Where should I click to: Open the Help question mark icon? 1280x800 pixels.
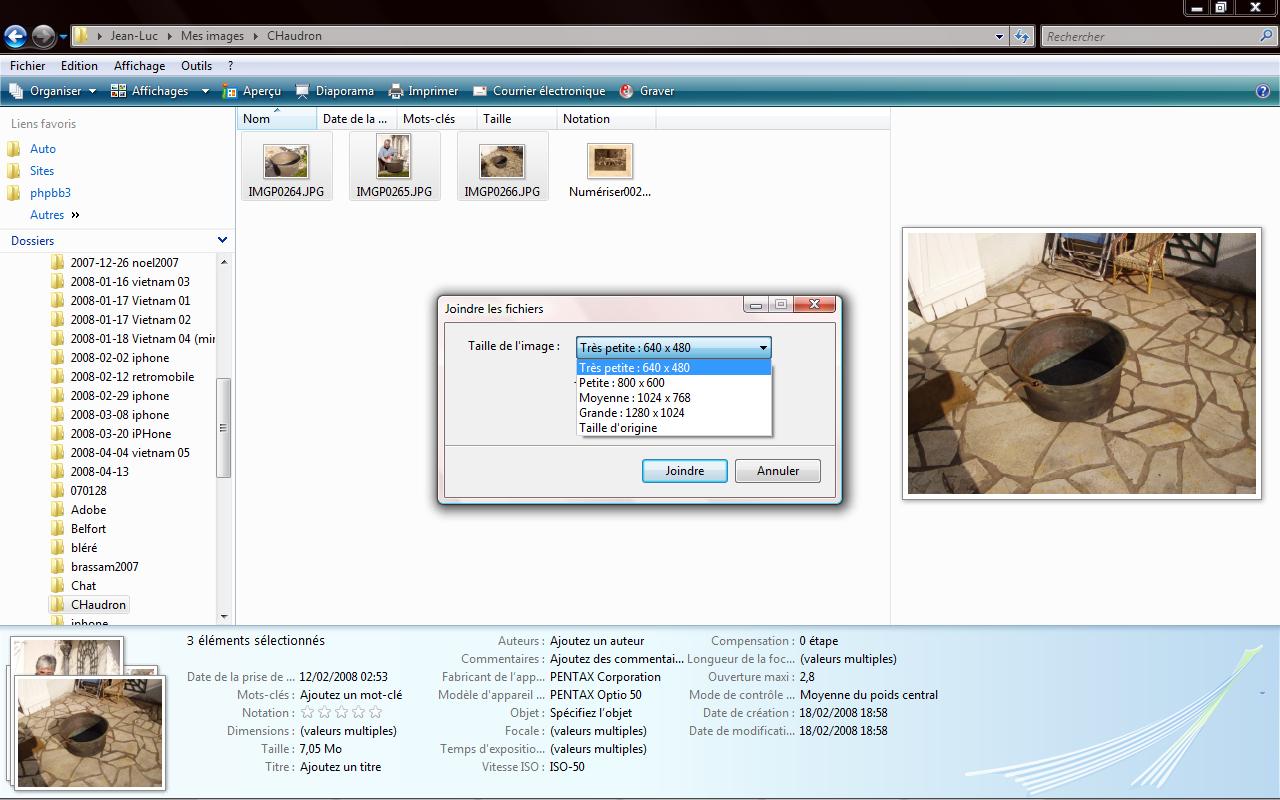(1262, 91)
